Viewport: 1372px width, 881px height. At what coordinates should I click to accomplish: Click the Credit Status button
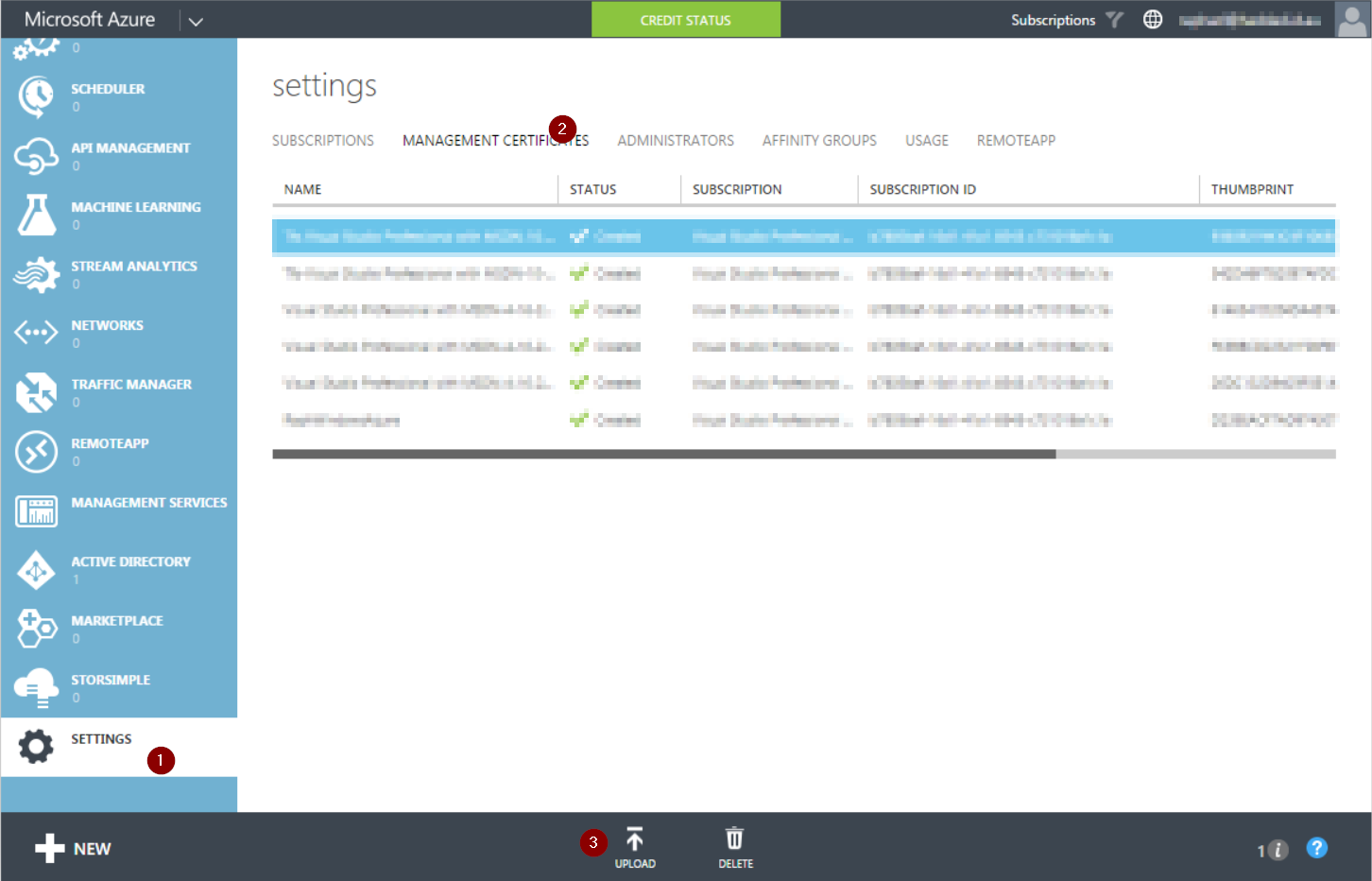tap(686, 20)
